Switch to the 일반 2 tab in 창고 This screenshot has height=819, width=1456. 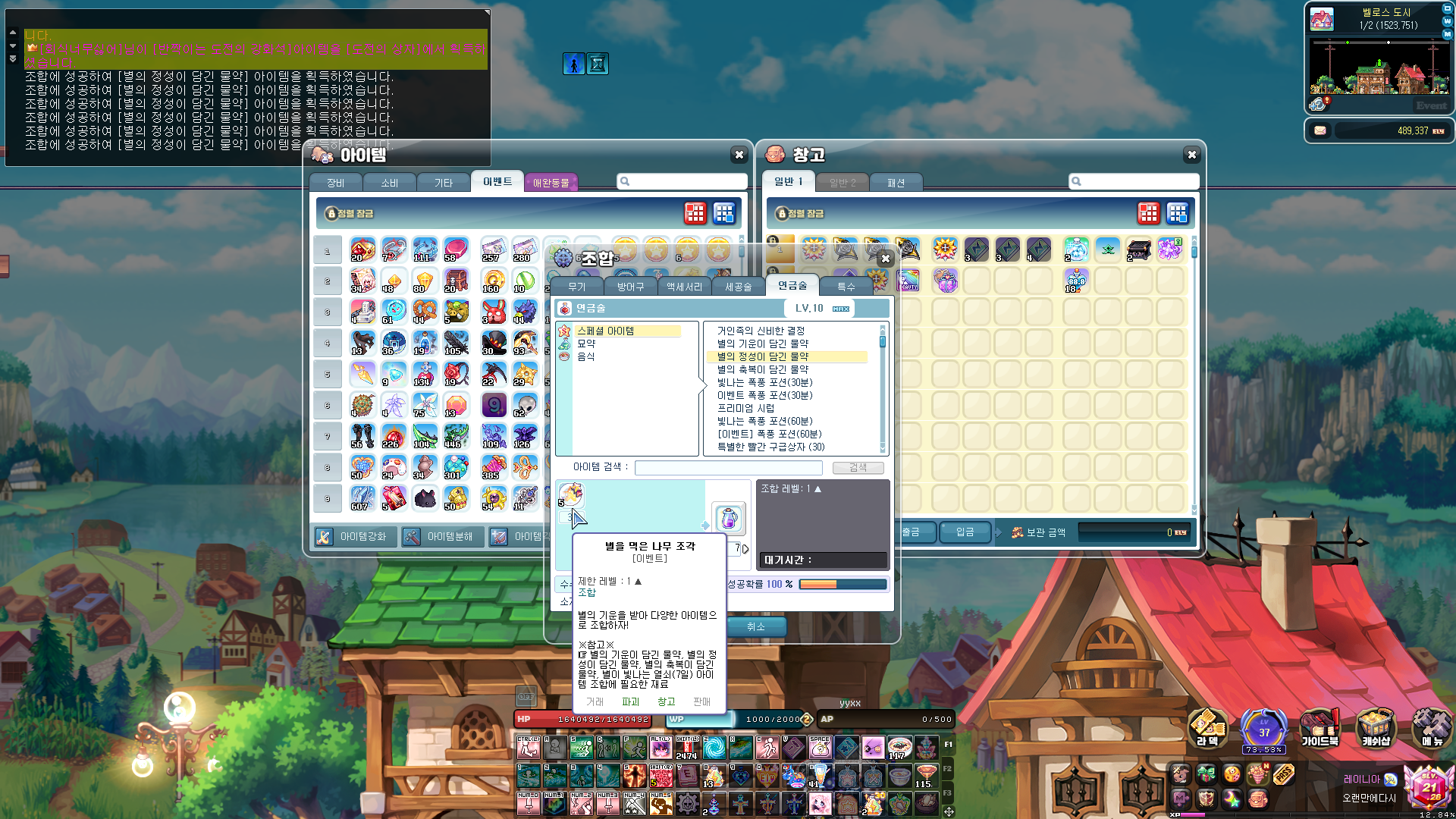[x=842, y=183]
